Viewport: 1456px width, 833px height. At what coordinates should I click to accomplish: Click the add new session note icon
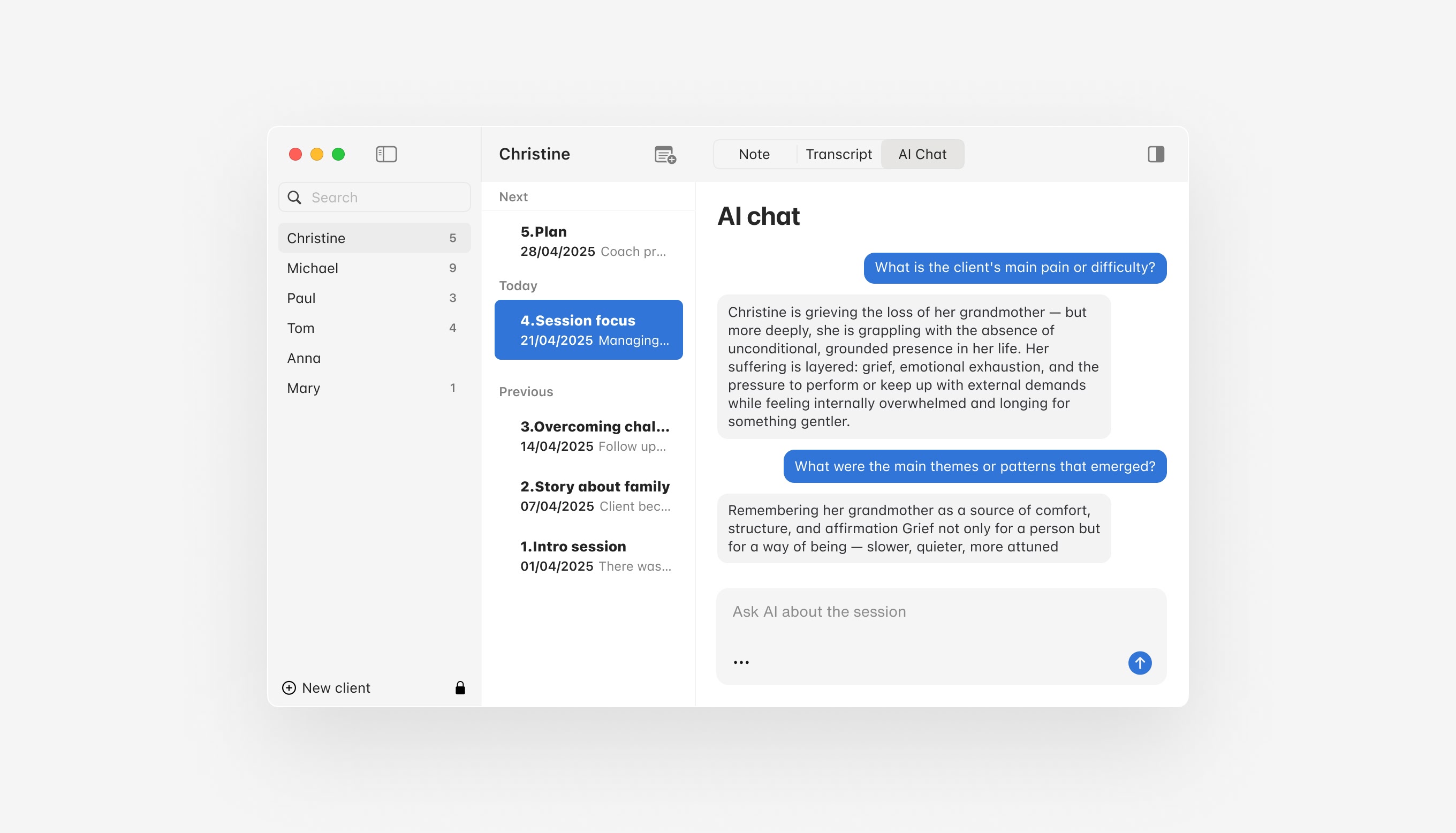point(664,155)
